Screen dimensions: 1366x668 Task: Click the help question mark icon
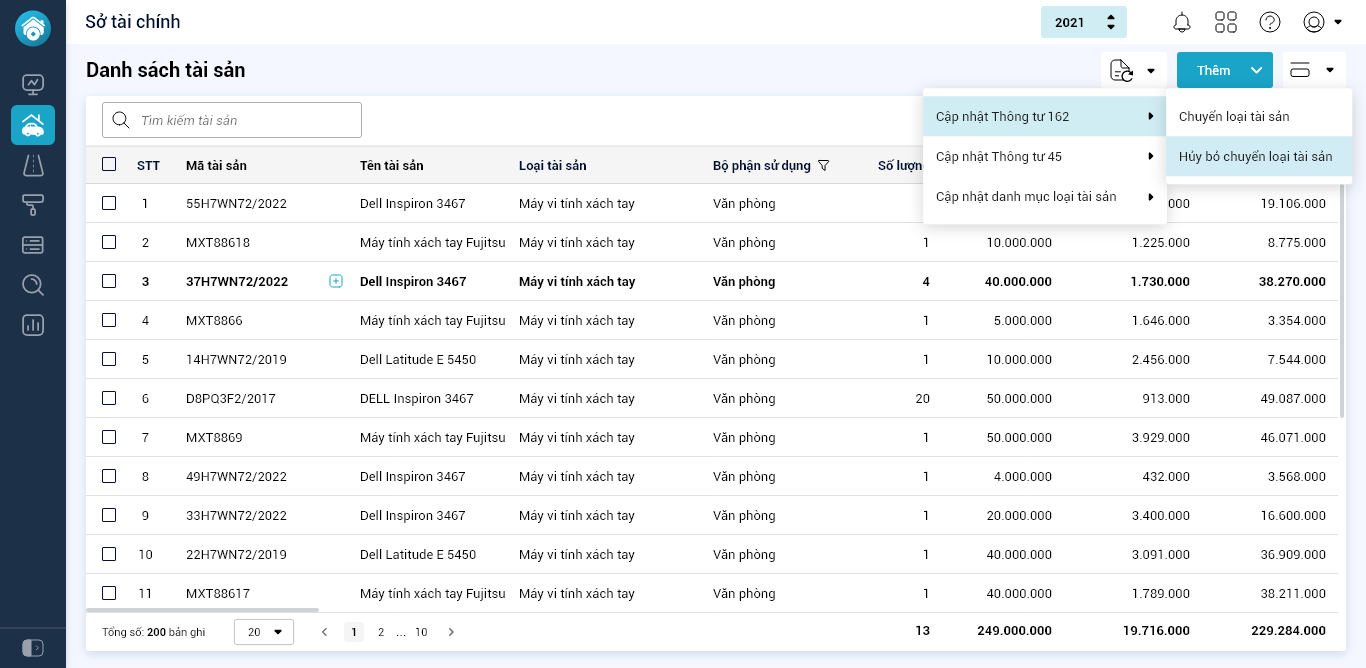1270,22
